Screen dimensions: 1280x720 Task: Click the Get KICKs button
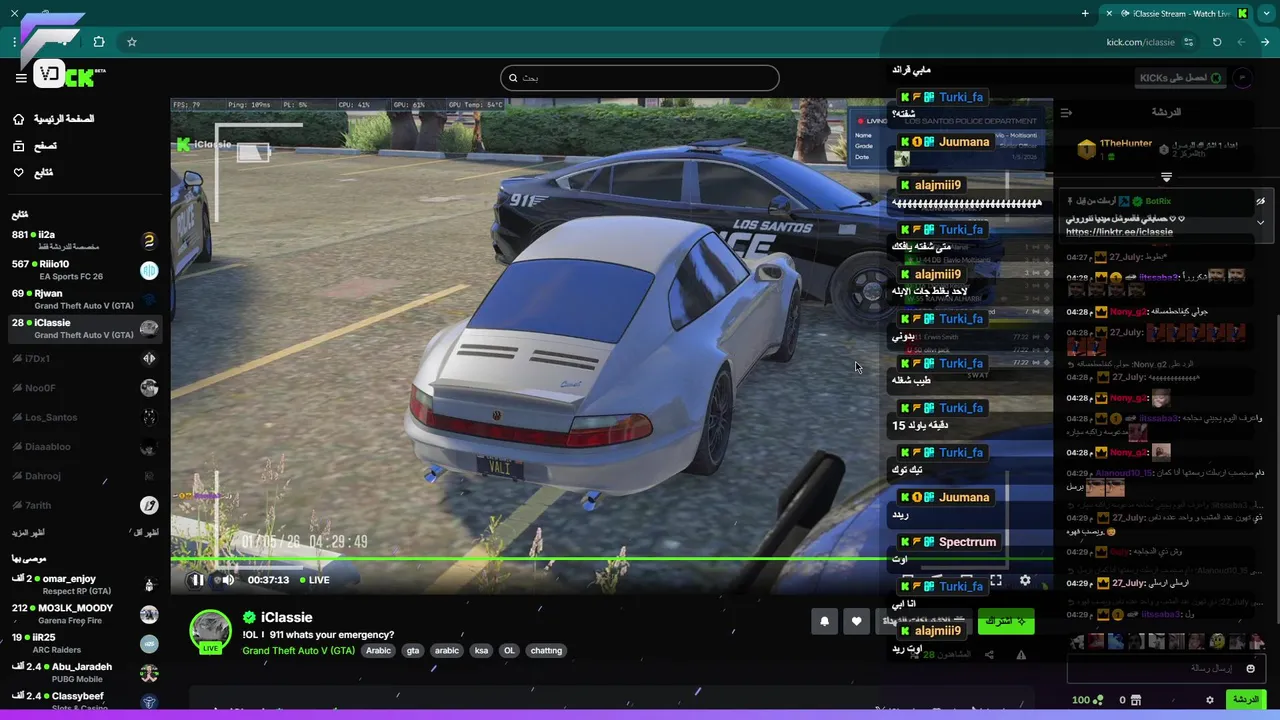(1181, 78)
